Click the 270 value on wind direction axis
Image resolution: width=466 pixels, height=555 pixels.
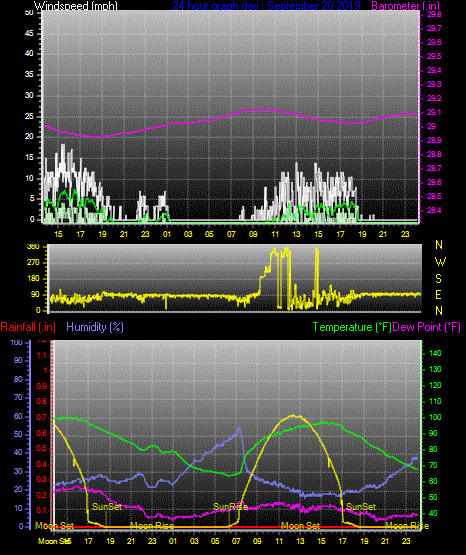34,263
